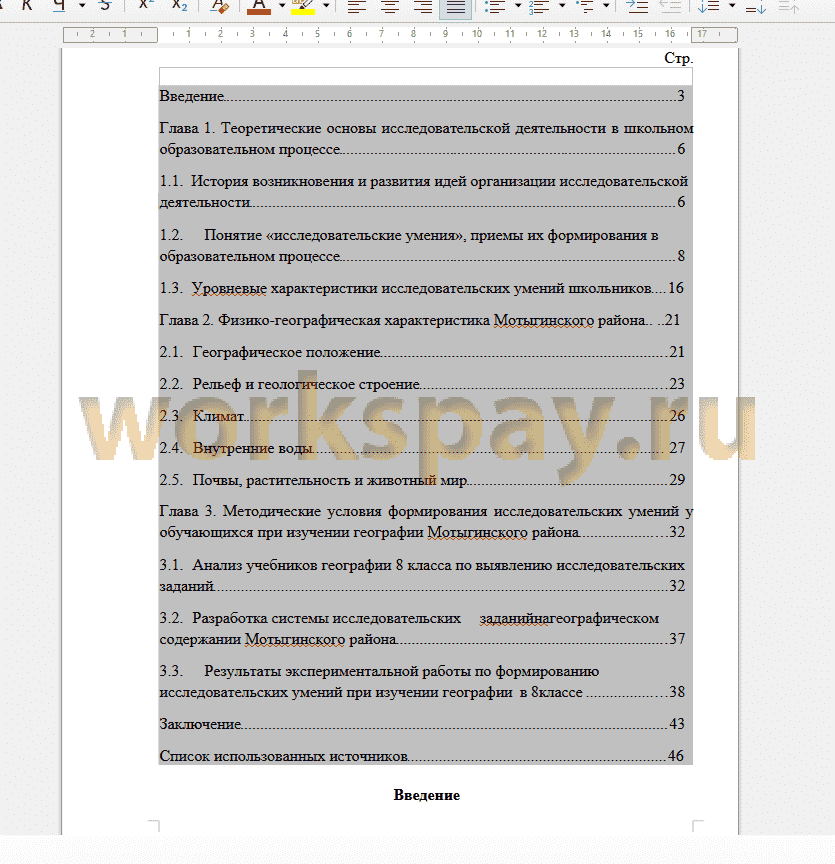Open the line spacing dropdown arrow
The height and width of the screenshot is (864, 835).
click(x=732, y=6)
